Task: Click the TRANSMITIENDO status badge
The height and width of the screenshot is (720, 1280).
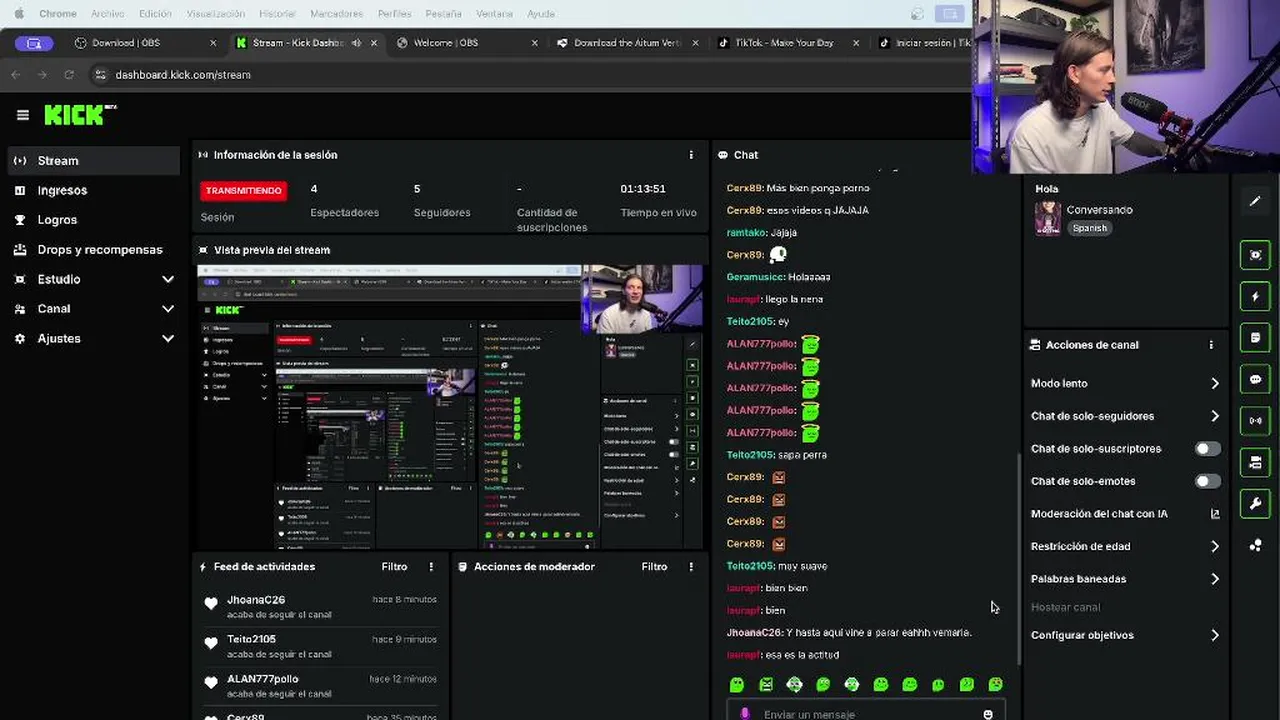Action: coord(243,190)
